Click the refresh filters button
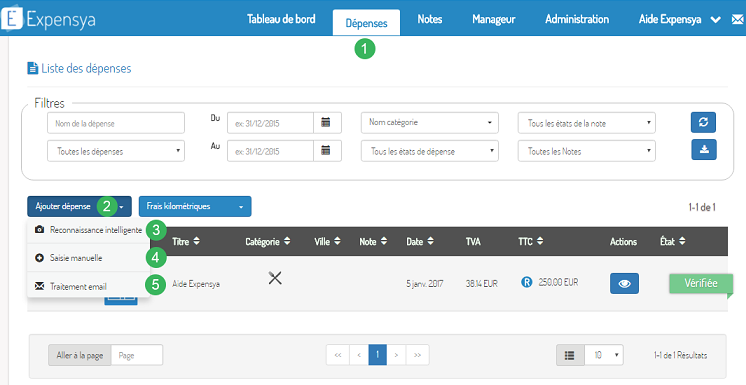The image size is (746, 385). 703,122
